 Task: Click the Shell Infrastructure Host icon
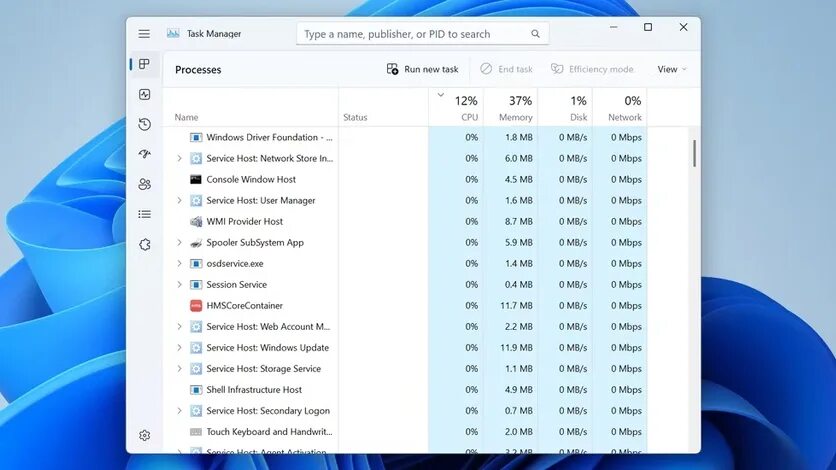pos(196,390)
